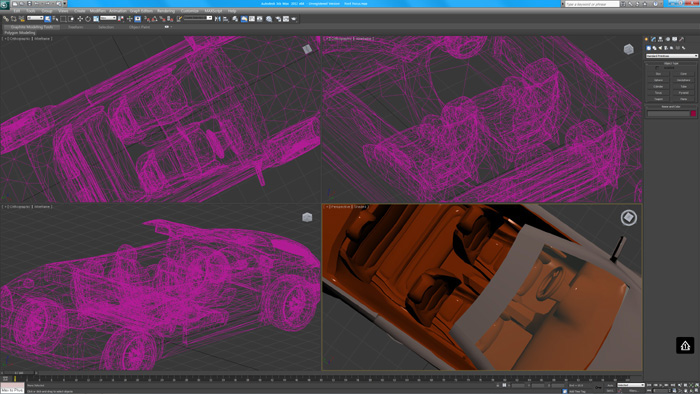Toggle Set Key mode
This screenshot has height=394, width=700.
610,390
